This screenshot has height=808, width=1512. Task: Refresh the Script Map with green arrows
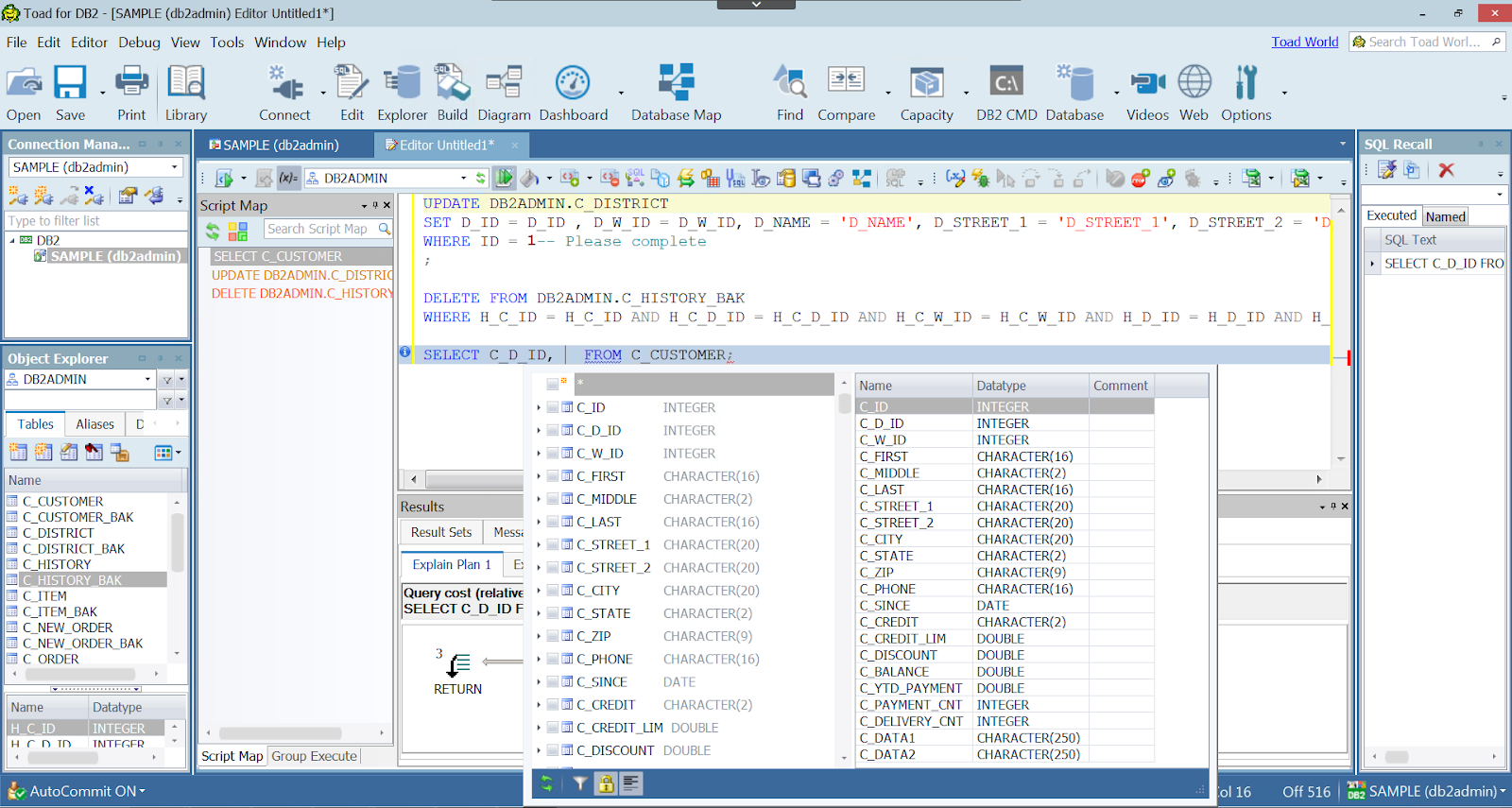click(x=213, y=230)
